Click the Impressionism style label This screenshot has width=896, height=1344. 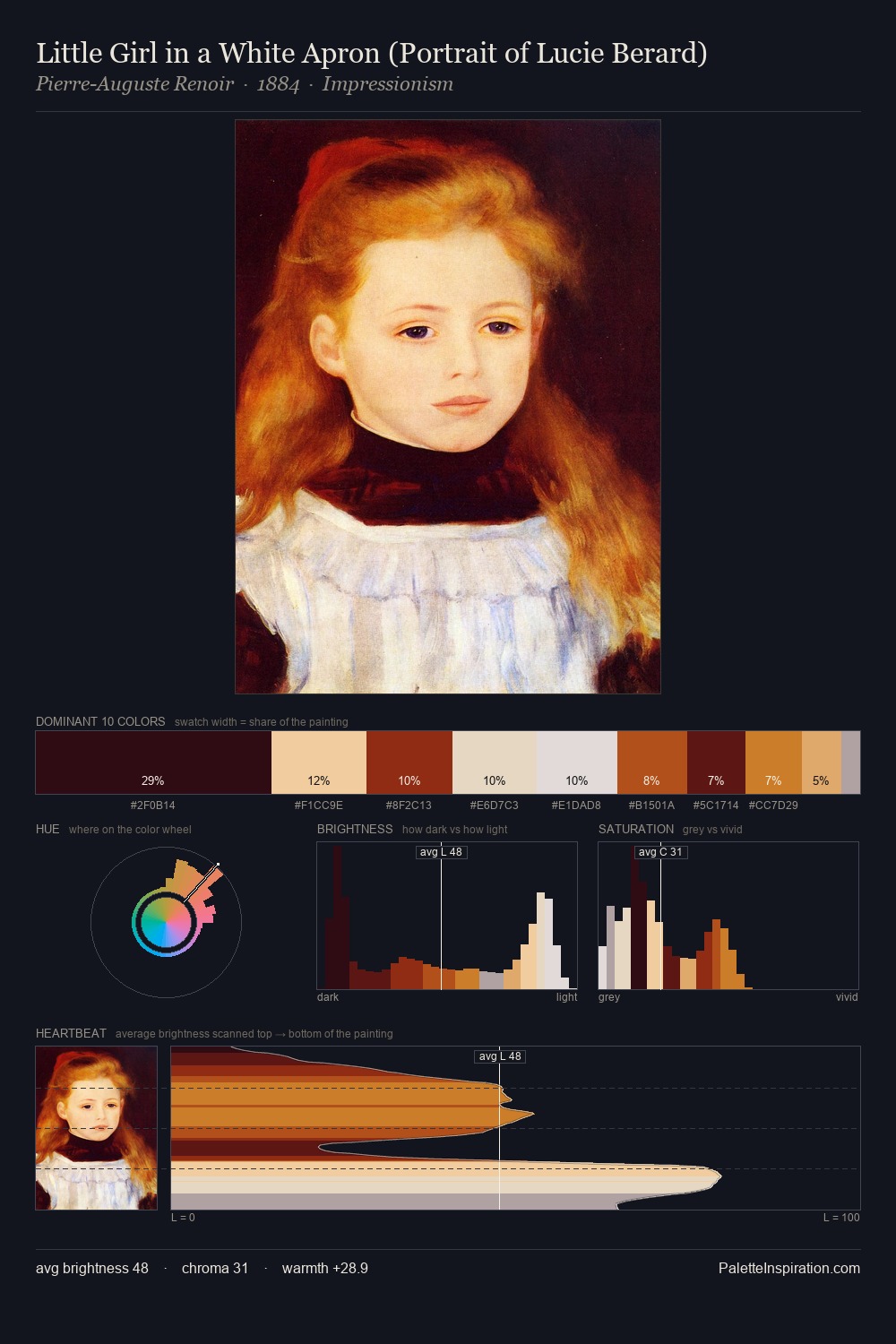click(x=388, y=84)
